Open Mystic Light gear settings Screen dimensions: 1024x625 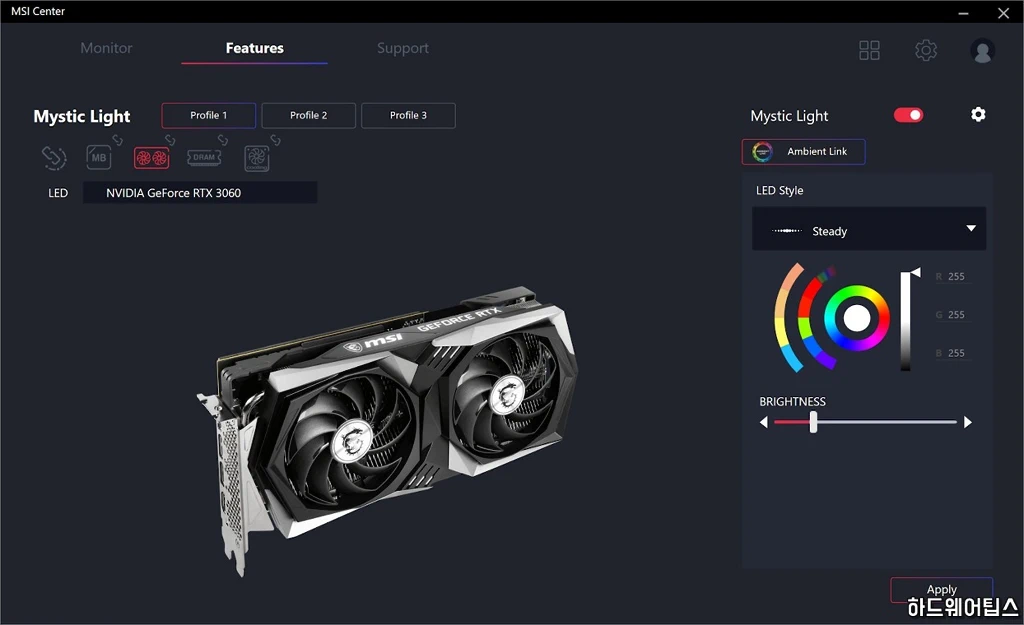click(978, 115)
